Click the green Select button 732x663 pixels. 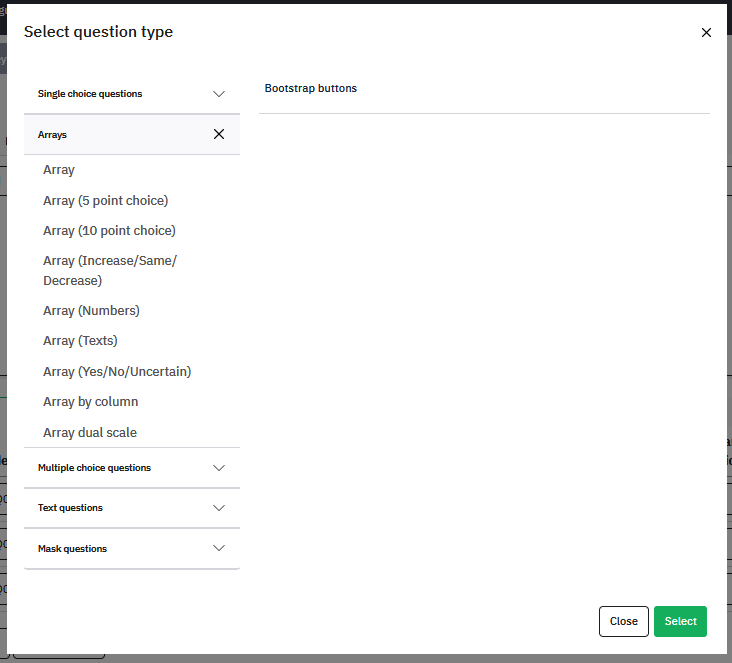tap(680, 621)
